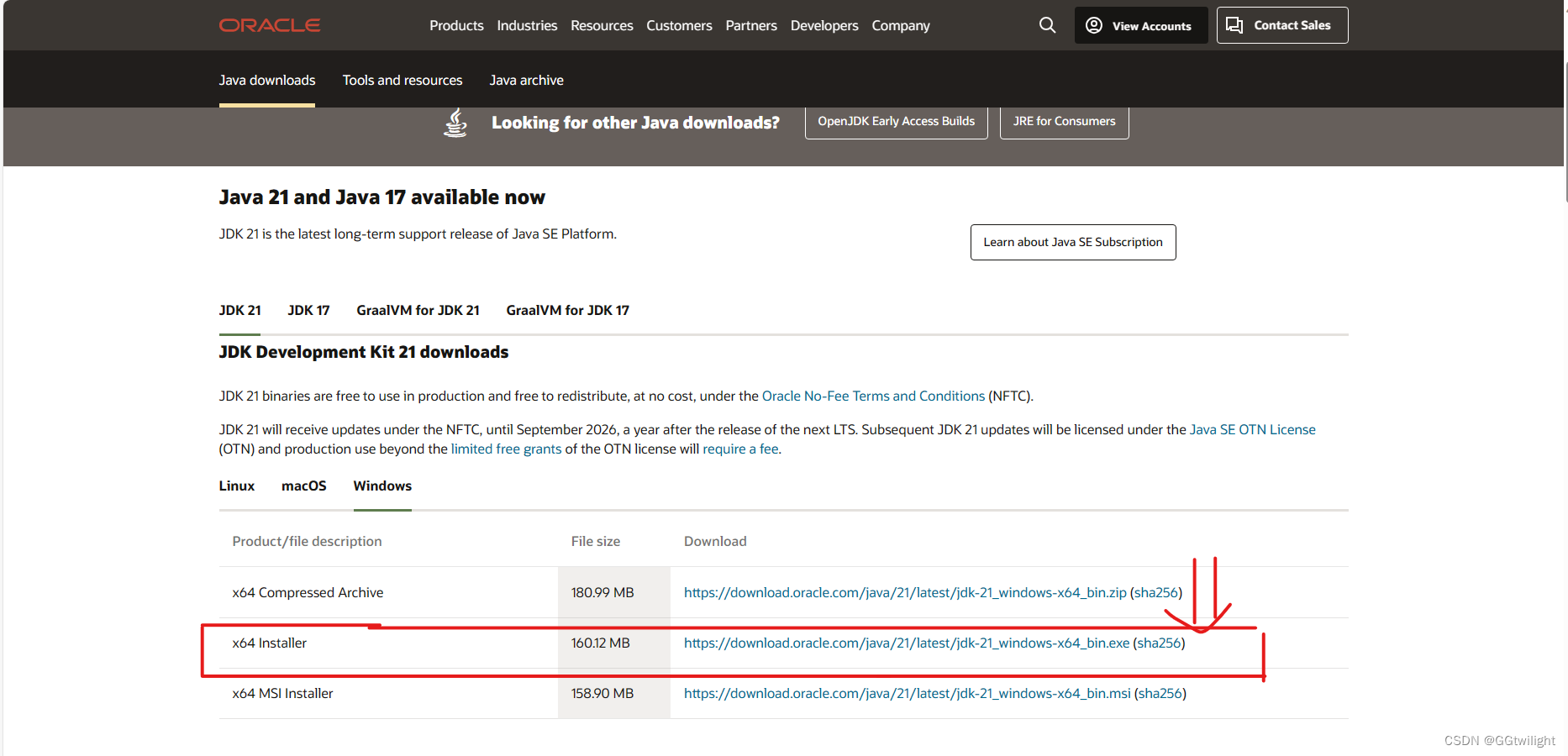Click the page vertical scrollbar
Image resolution: width=1568 pixels, height=756 pixels.
pos(1565,130)
